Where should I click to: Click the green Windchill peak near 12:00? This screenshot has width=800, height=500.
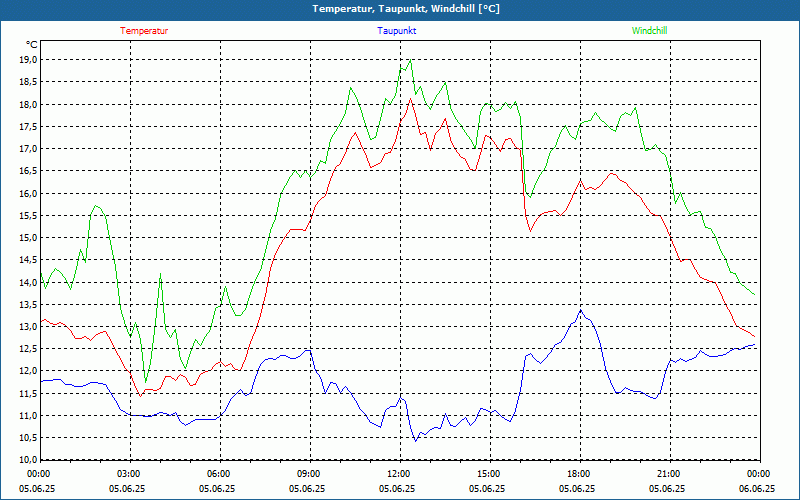[410, 60]
